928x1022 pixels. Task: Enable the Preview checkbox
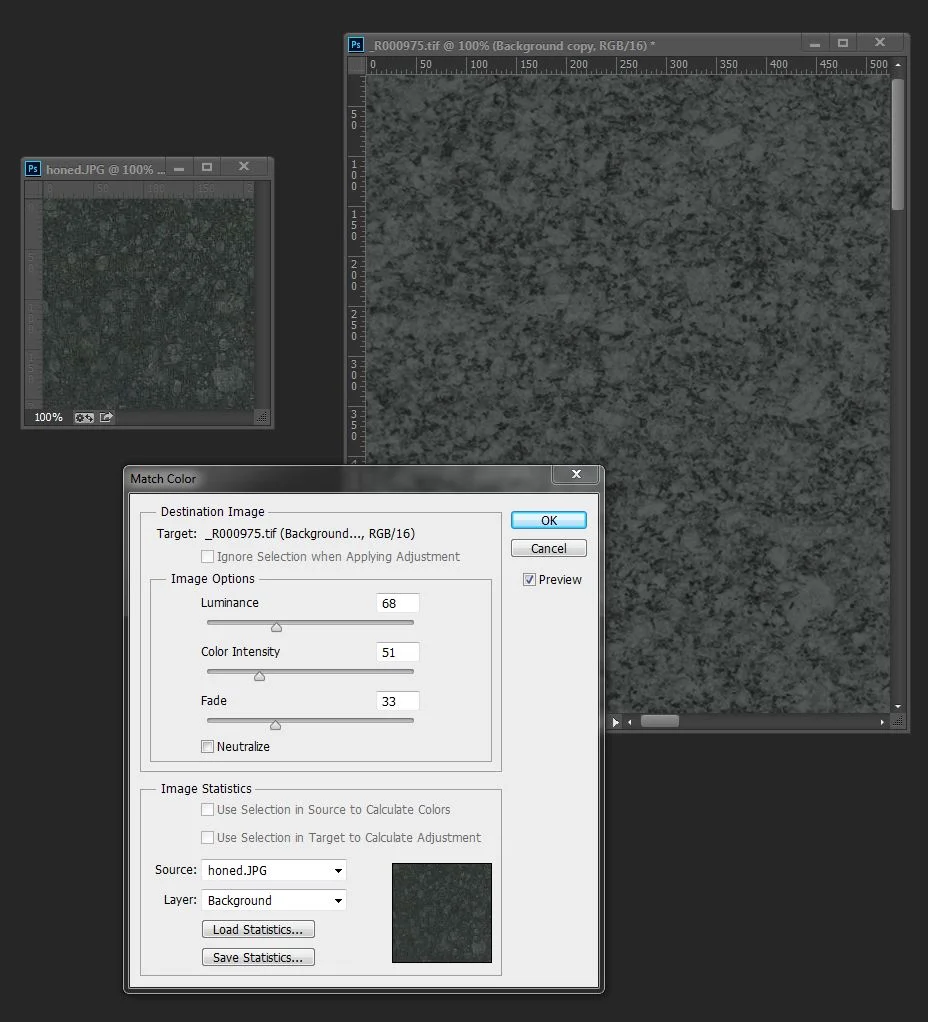527,579
